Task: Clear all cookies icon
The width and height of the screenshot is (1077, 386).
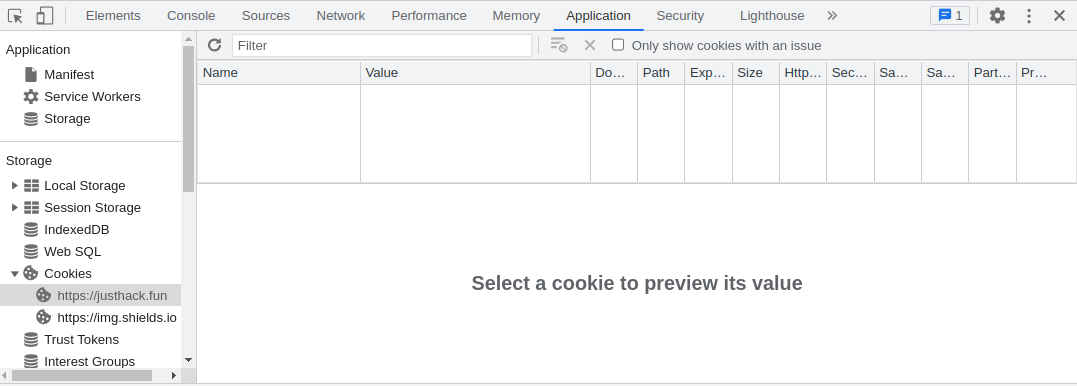Action: coord(558,45)
